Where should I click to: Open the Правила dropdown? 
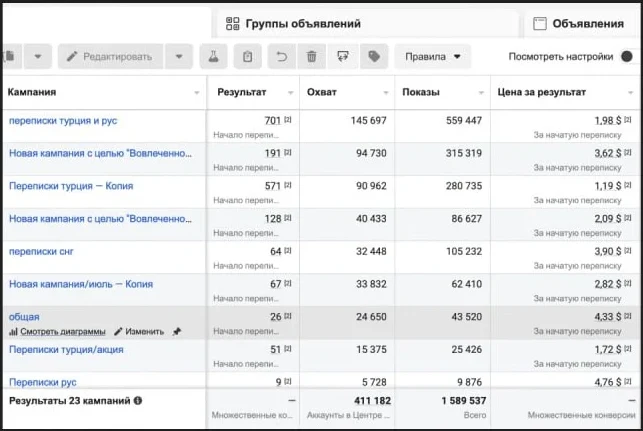pyautogui.click(x=433, y=56)
